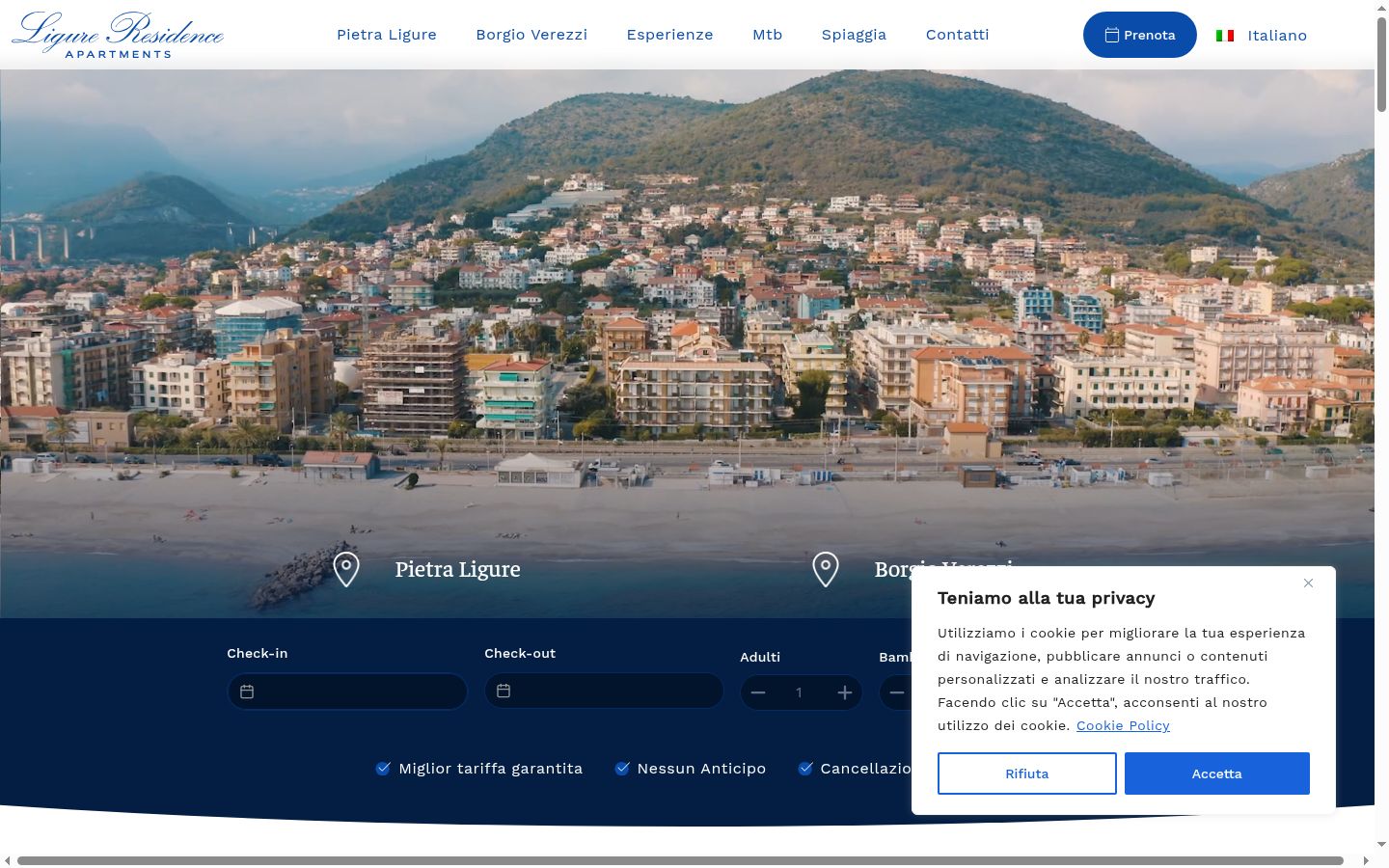The width and height of the screenshot is (1389, 868).
Task: Click the calendar icon in Check-out field
Action: coord(504,691)
